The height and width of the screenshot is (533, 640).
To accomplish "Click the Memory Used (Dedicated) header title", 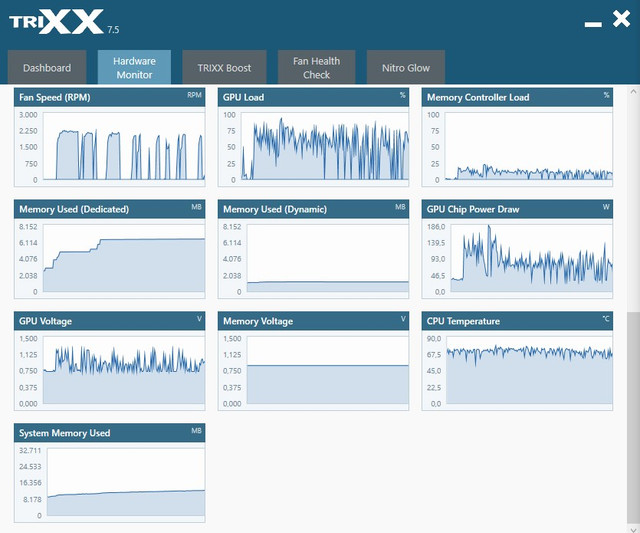I will (74, 209).
